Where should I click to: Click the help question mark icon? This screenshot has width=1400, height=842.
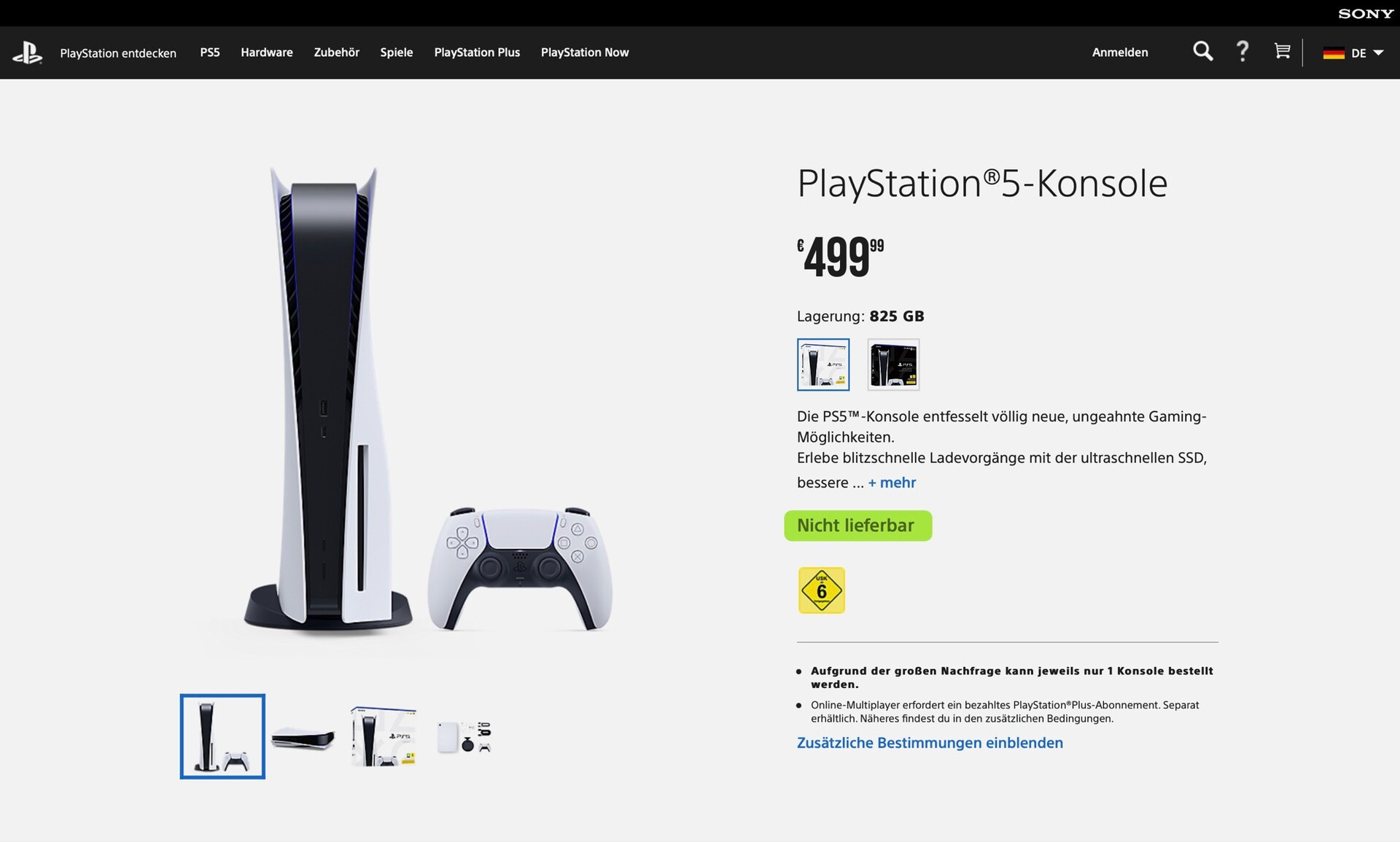click(x=1242, y=52)
